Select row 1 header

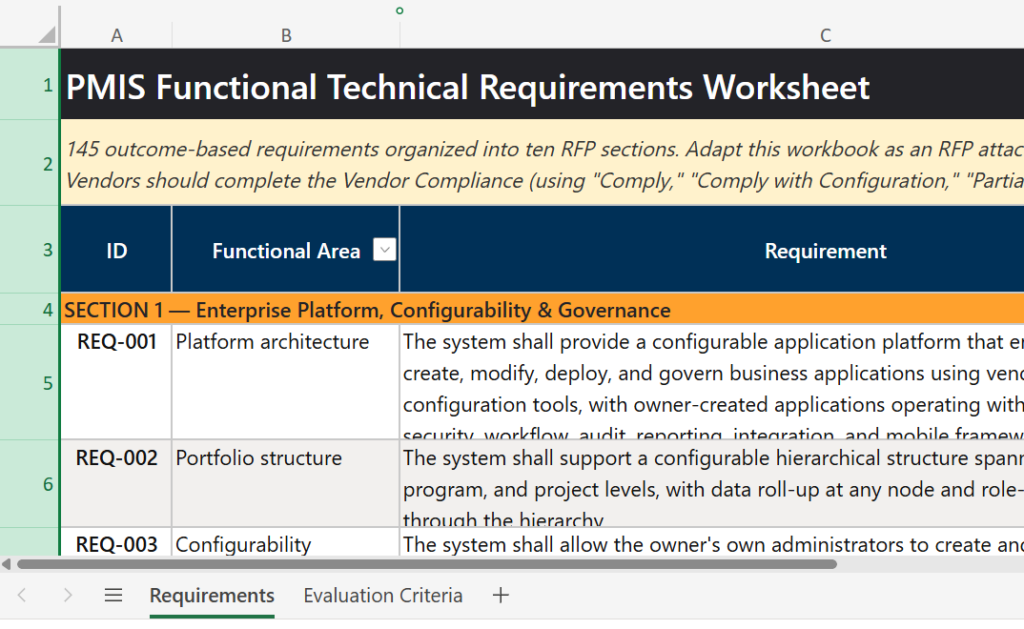[29, 84]
